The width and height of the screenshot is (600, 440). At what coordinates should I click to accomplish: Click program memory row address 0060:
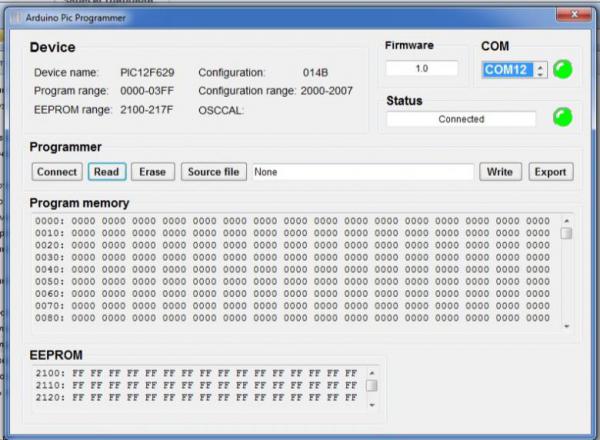click(x=50, y=294)
